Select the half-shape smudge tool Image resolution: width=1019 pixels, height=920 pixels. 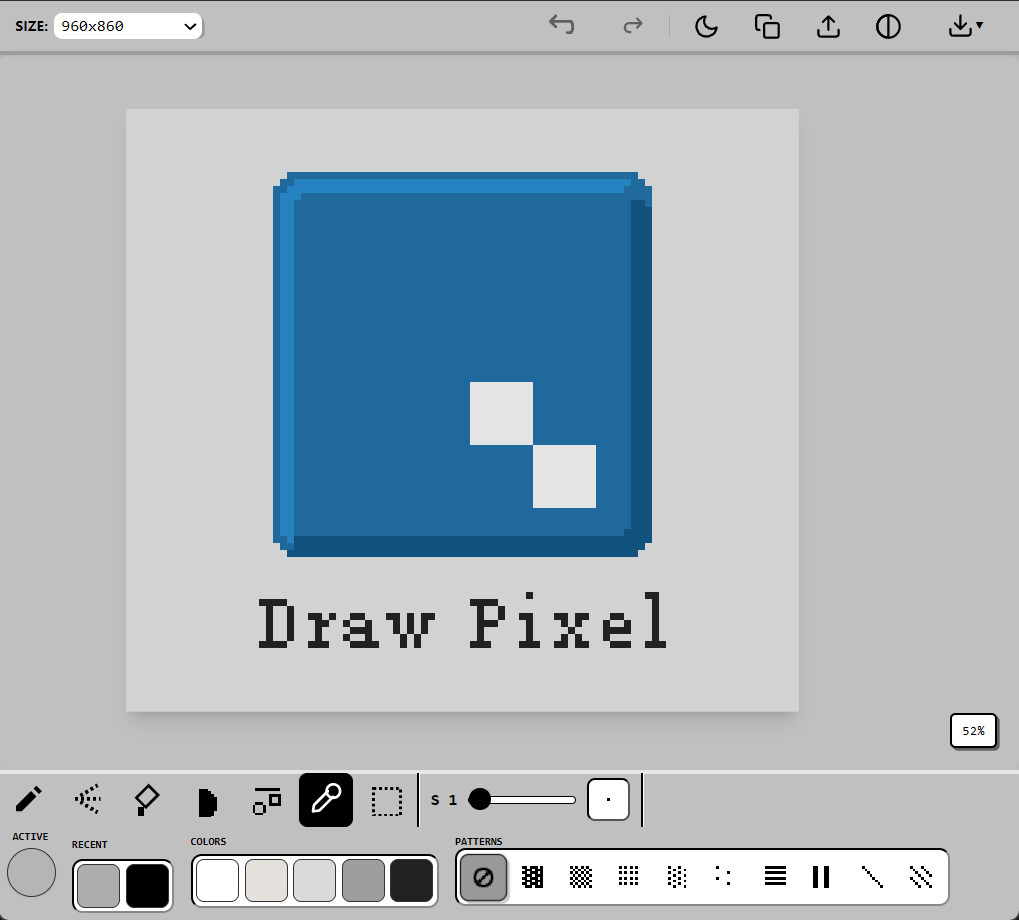point(207,800)
